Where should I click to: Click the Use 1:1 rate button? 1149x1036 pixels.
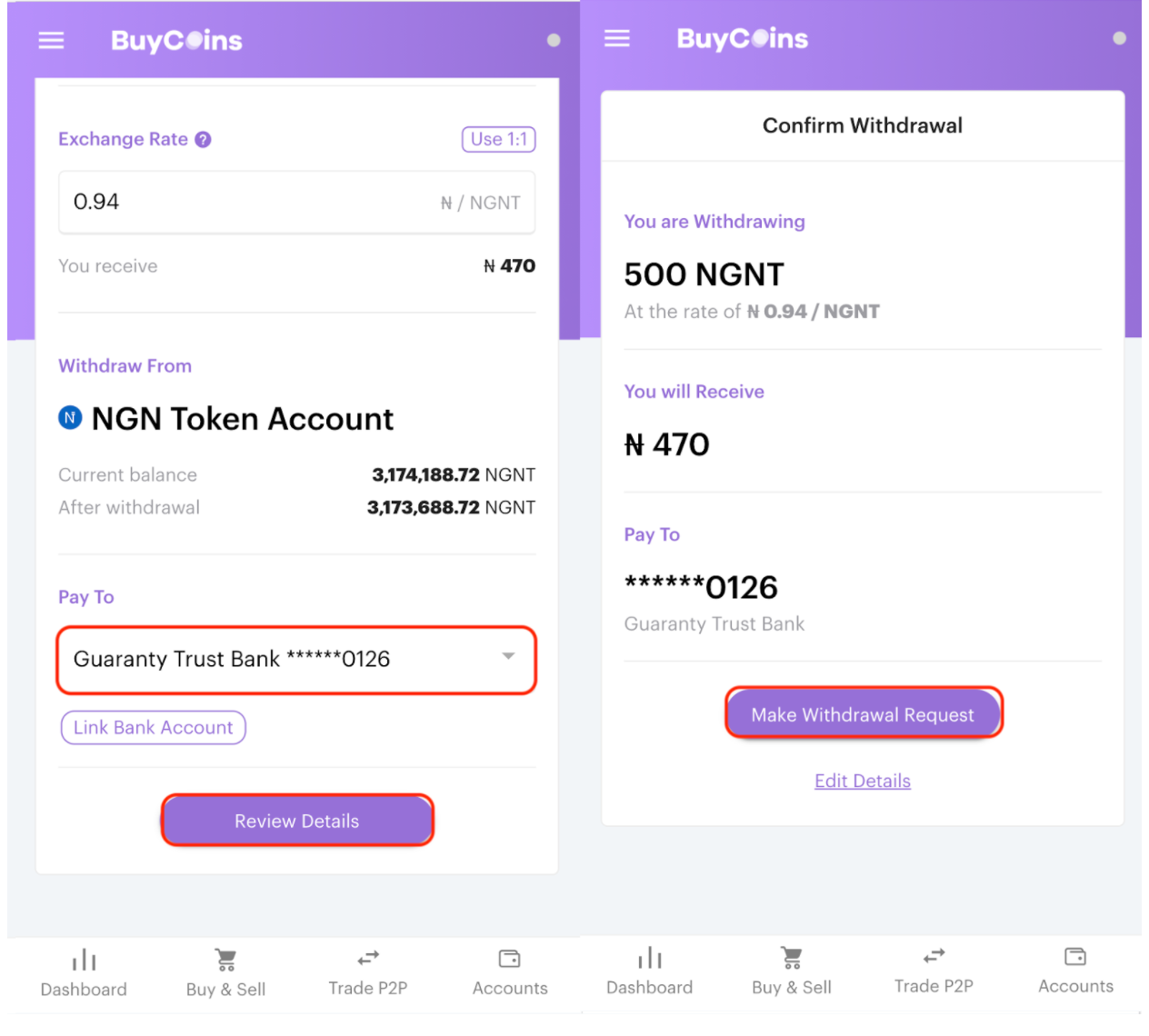(x=499, y=139)
